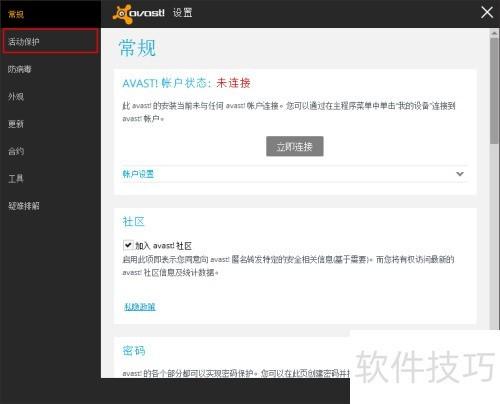
Task: Close the avast! settings window
Action: click(x=487, y=13)
